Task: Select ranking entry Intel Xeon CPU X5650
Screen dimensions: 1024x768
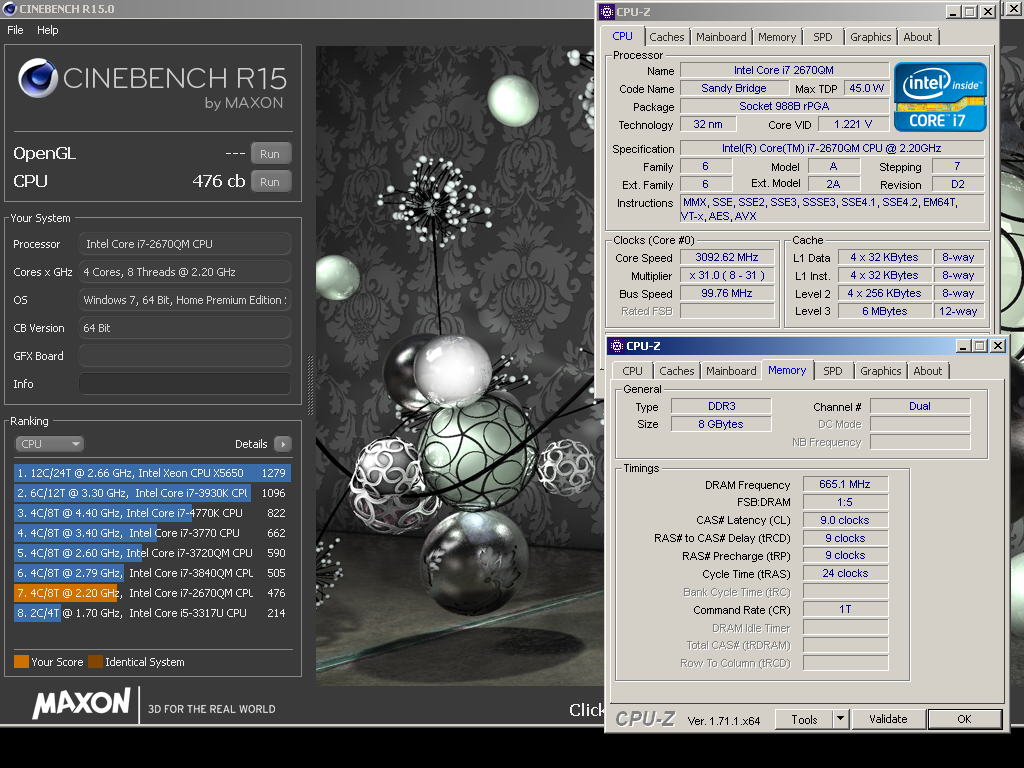Action: click(x=152, y=473)
